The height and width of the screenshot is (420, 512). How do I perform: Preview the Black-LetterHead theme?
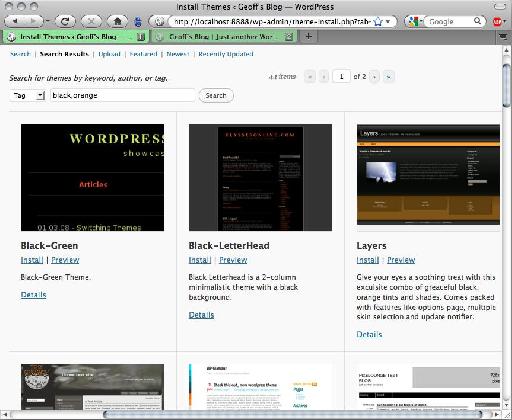[233, 260]
